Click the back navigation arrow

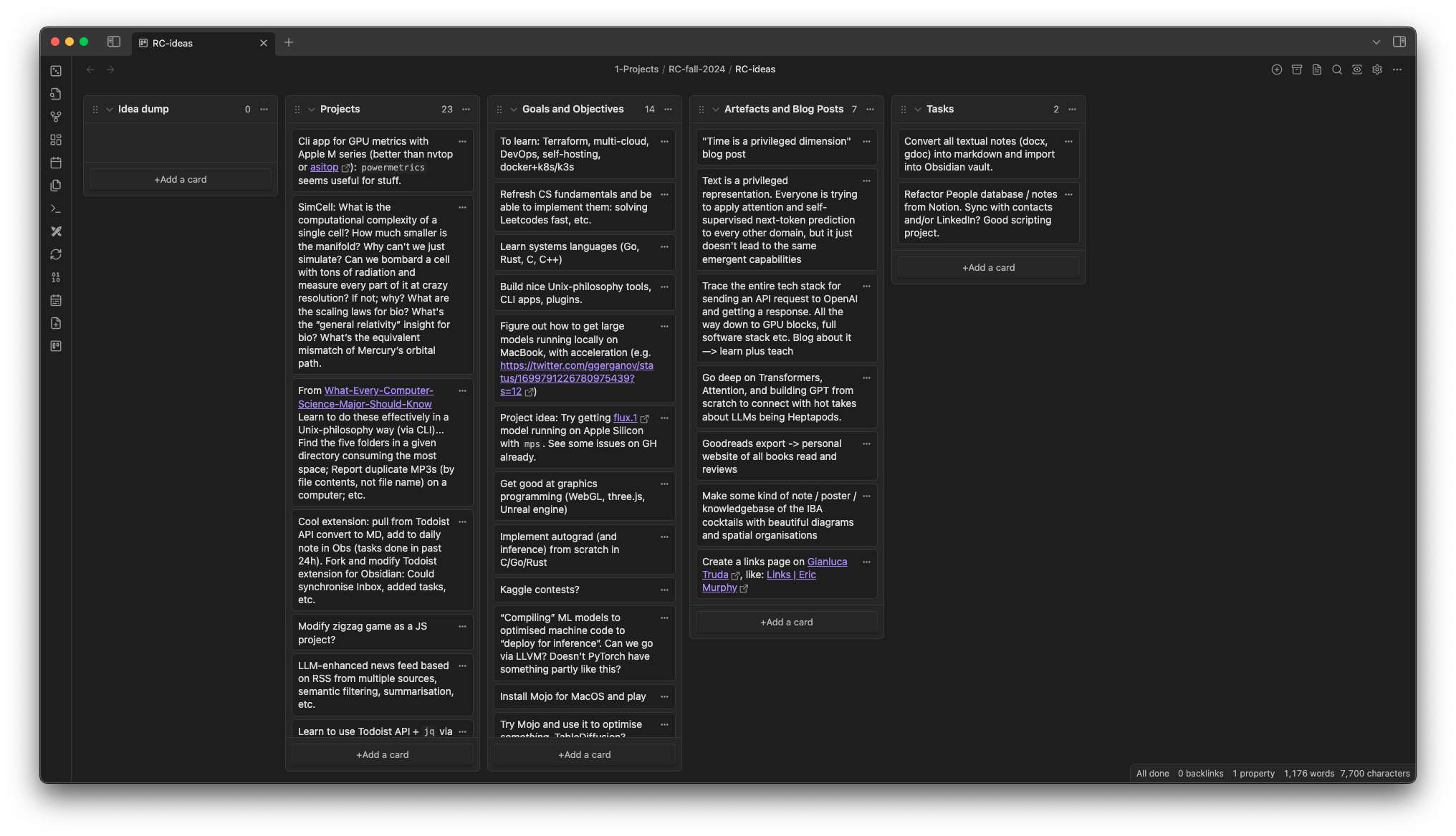tap(90, 69)
